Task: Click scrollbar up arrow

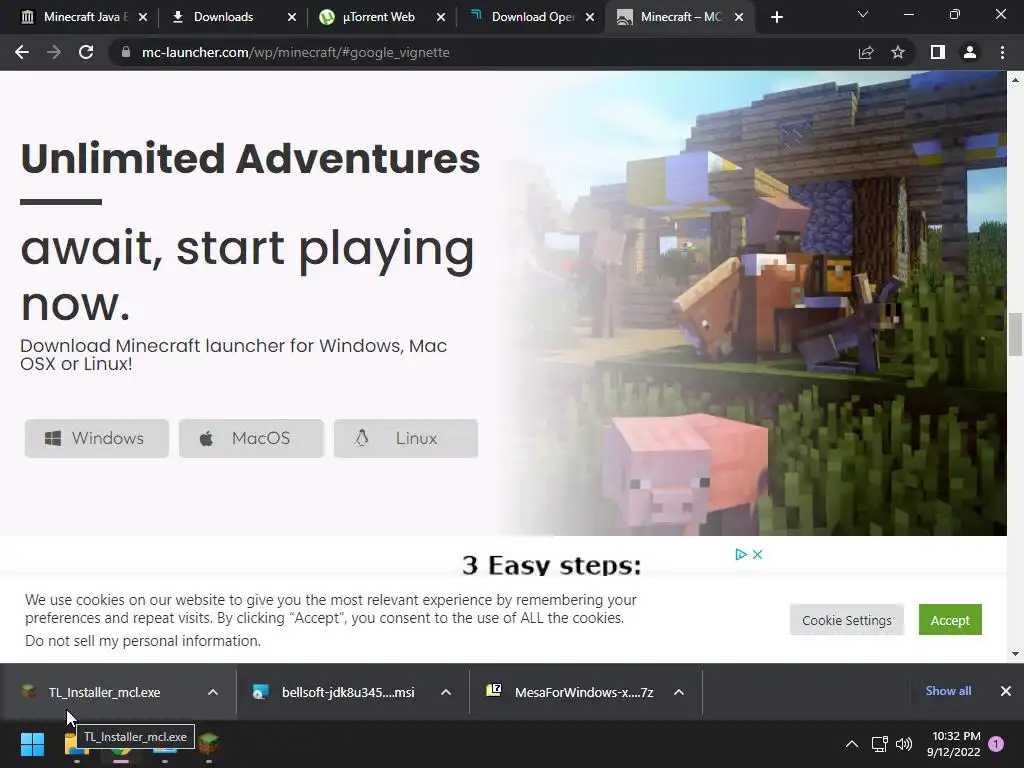Action: click(x=1015, y=80)
